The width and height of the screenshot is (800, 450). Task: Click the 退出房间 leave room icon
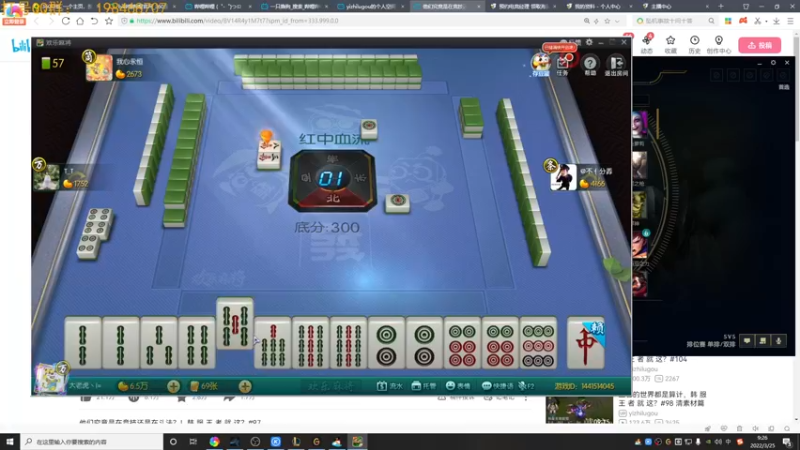[x=616, y=65]
